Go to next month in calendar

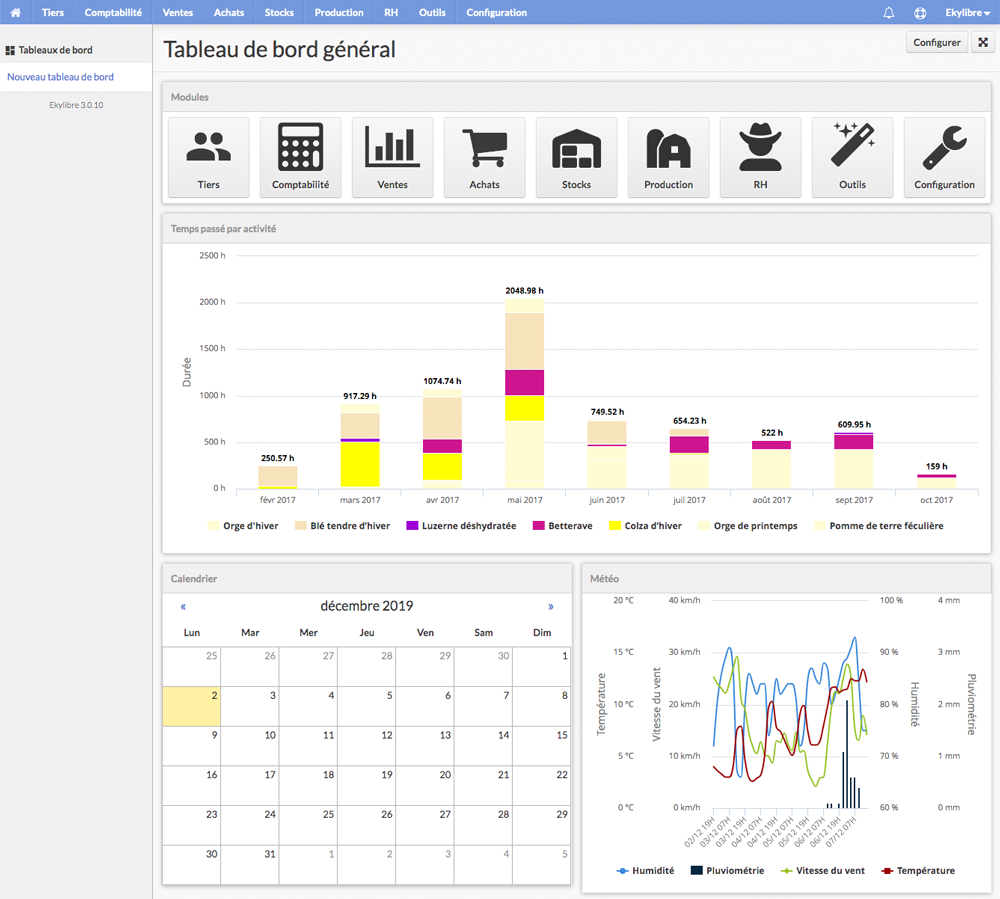(x=551, y=606)
